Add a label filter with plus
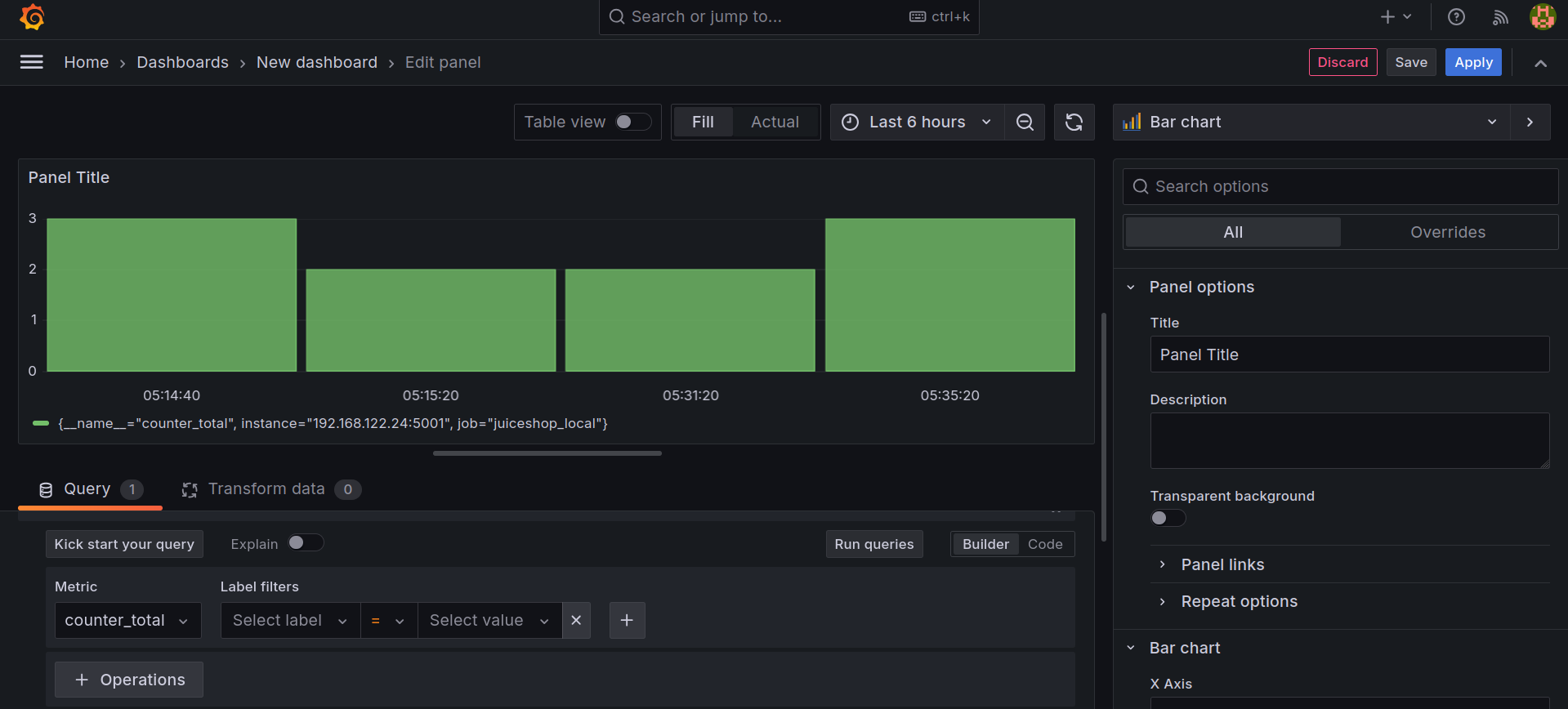 coord(627,620)
